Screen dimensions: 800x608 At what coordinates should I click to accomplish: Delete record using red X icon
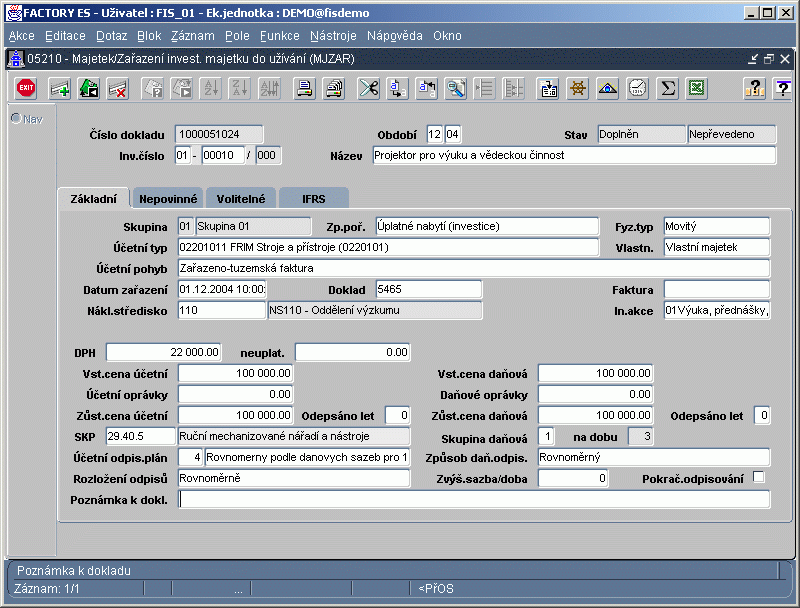pos(118,88)
